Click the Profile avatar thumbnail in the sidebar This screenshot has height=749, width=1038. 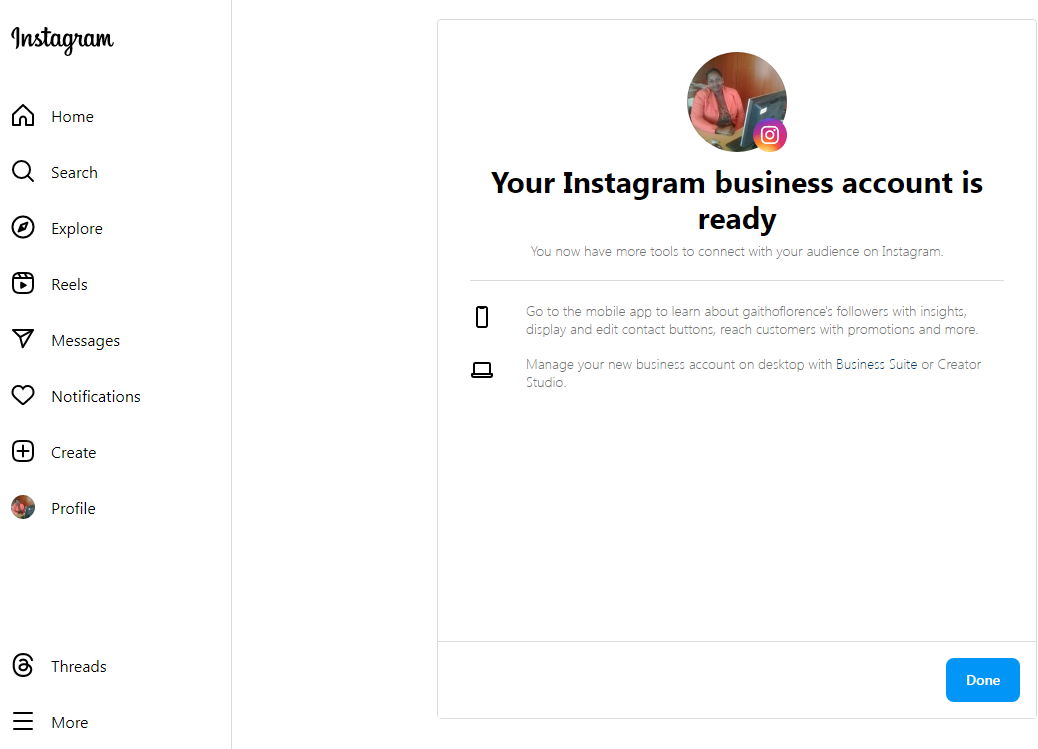click(22, 507)
